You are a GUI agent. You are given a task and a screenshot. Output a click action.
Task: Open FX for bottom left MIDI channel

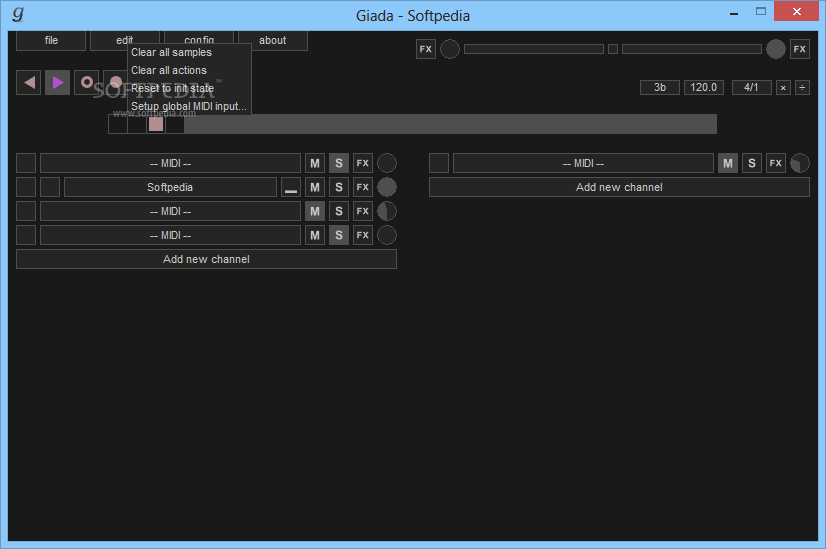tap(363, 235)
